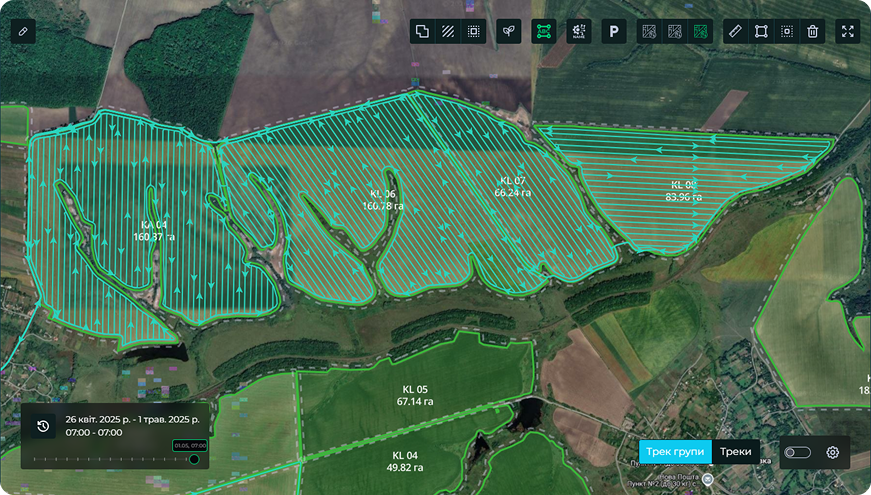
Task: Toggle the diagonal hatch fill tool
Action: [x=448, y=31]
